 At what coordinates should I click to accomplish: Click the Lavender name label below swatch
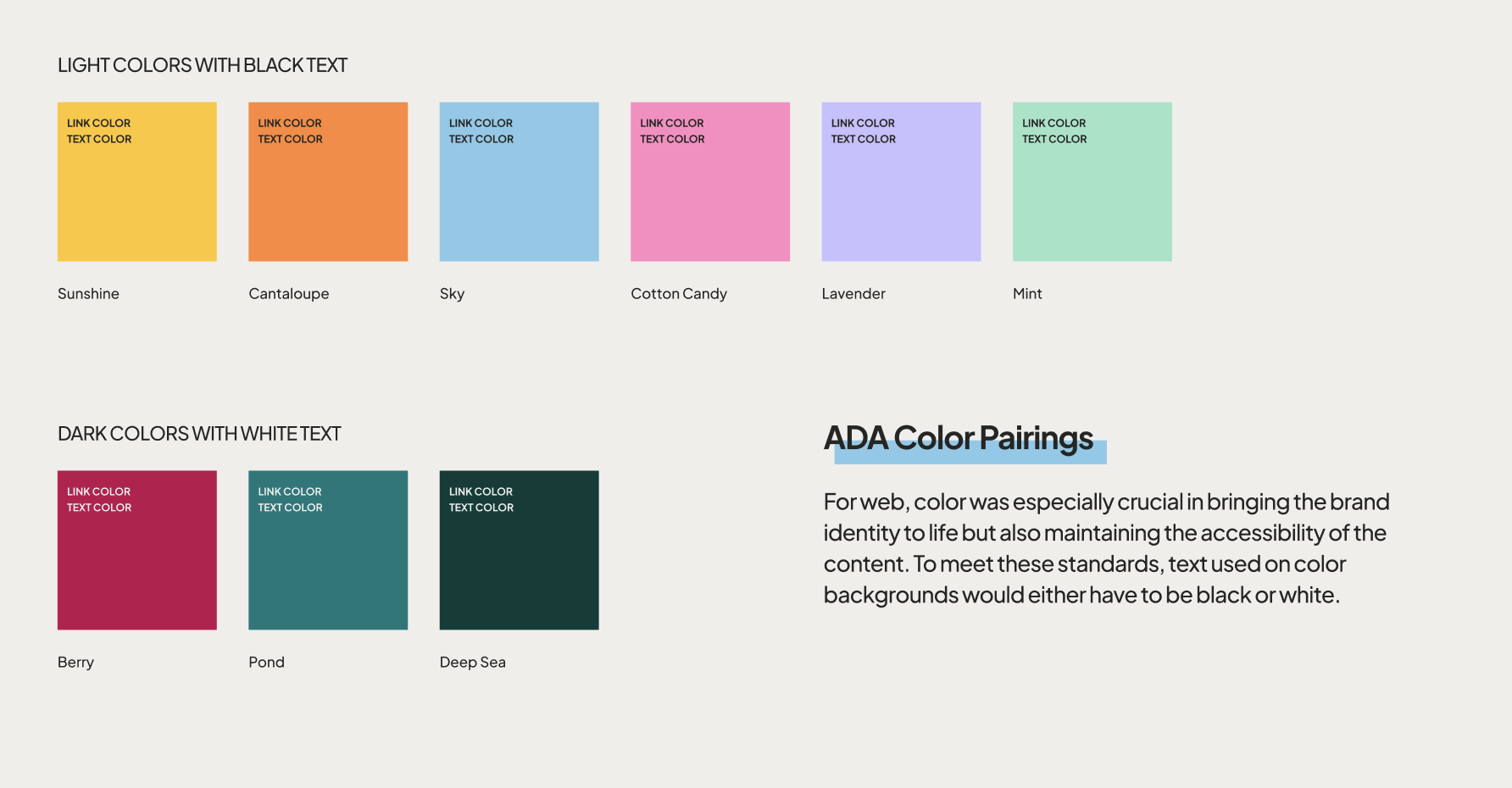click(x=853, y=294)
